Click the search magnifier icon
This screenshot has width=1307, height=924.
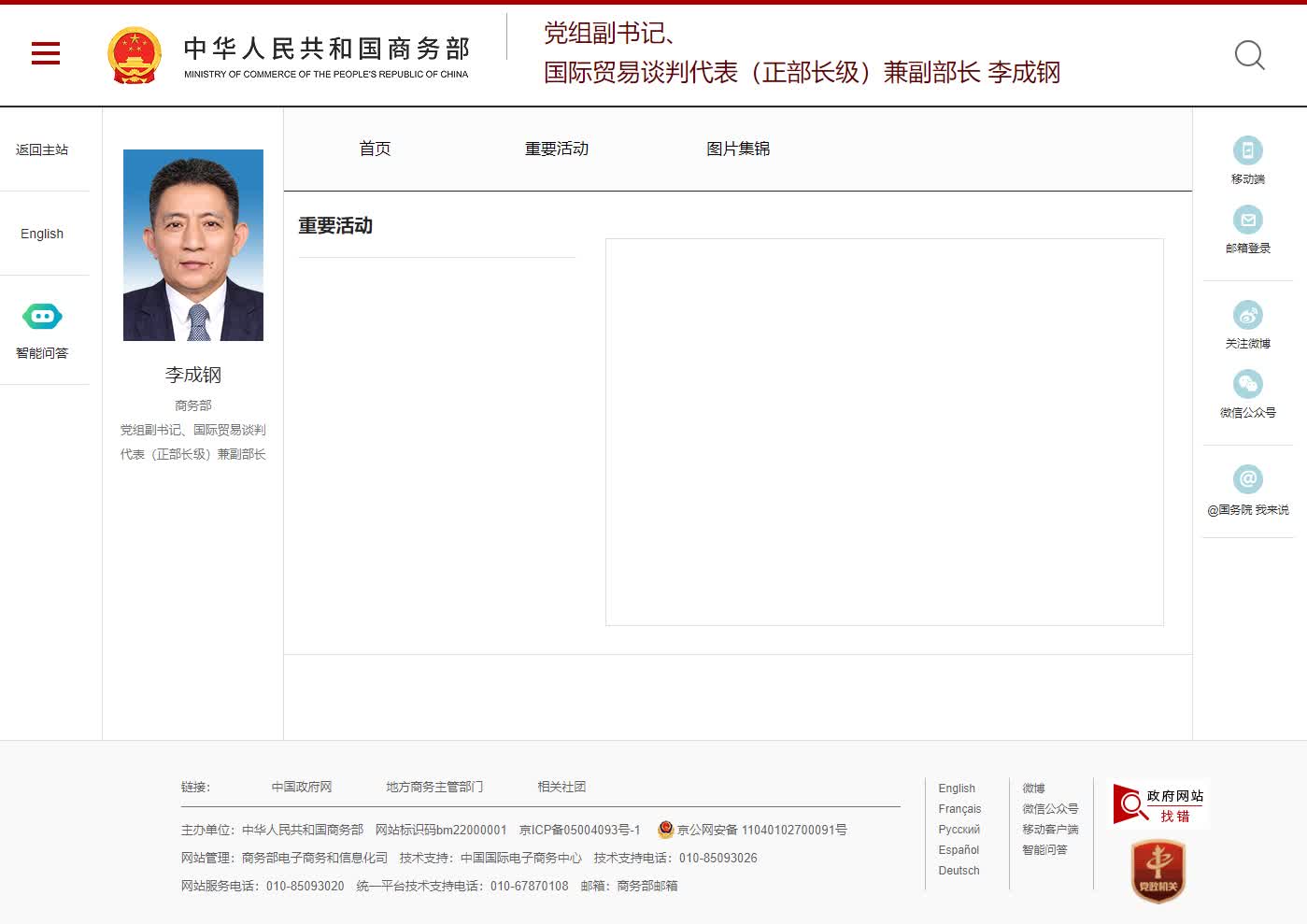tap(1249, 55)
